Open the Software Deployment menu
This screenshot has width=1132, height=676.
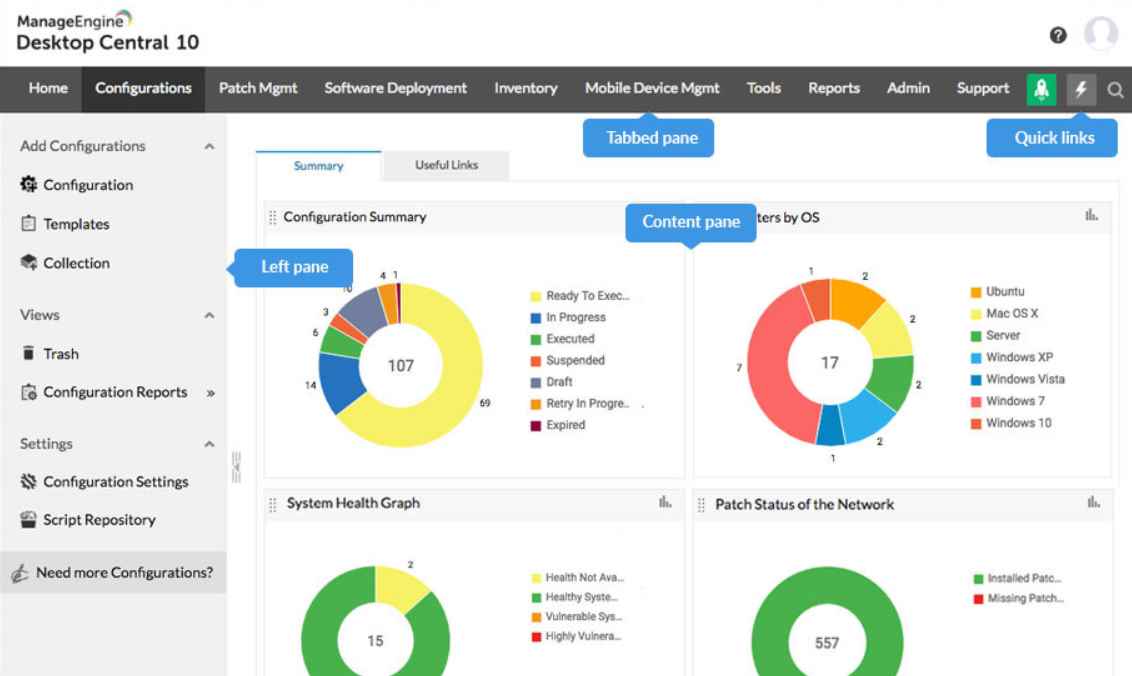point(396,88)
